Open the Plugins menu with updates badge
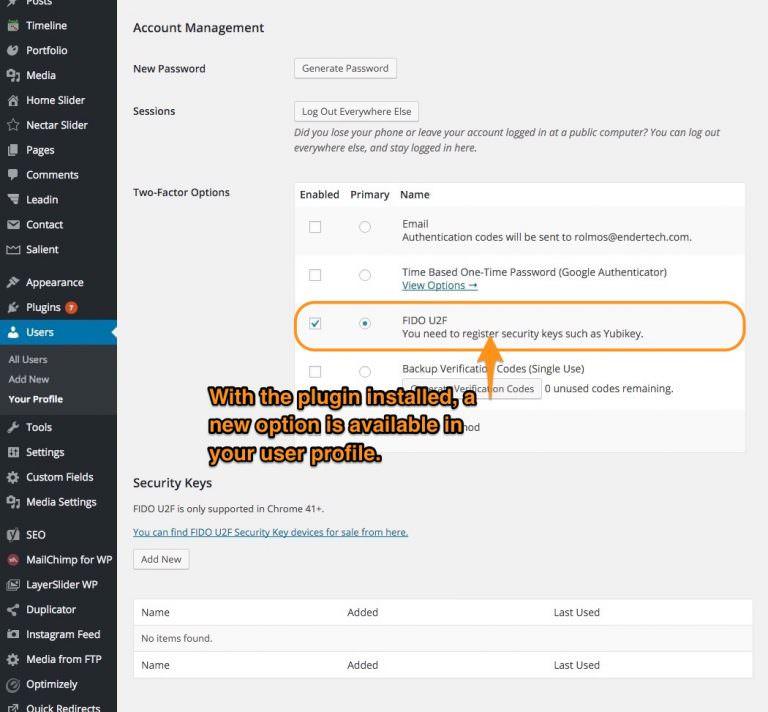Image resolution: width=768 pixels, height=712 pixels. click(44, 308)
